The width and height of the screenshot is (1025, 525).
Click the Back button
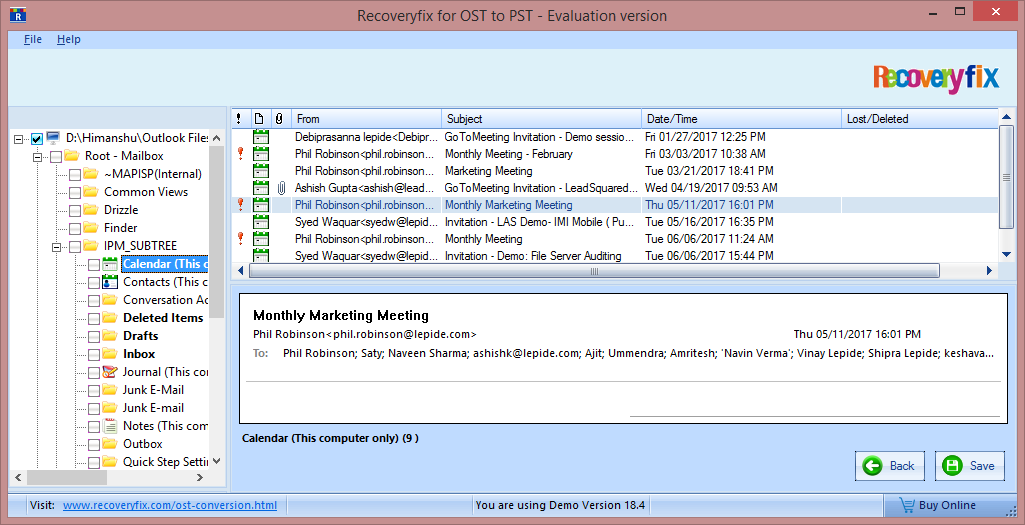[889, 466]
